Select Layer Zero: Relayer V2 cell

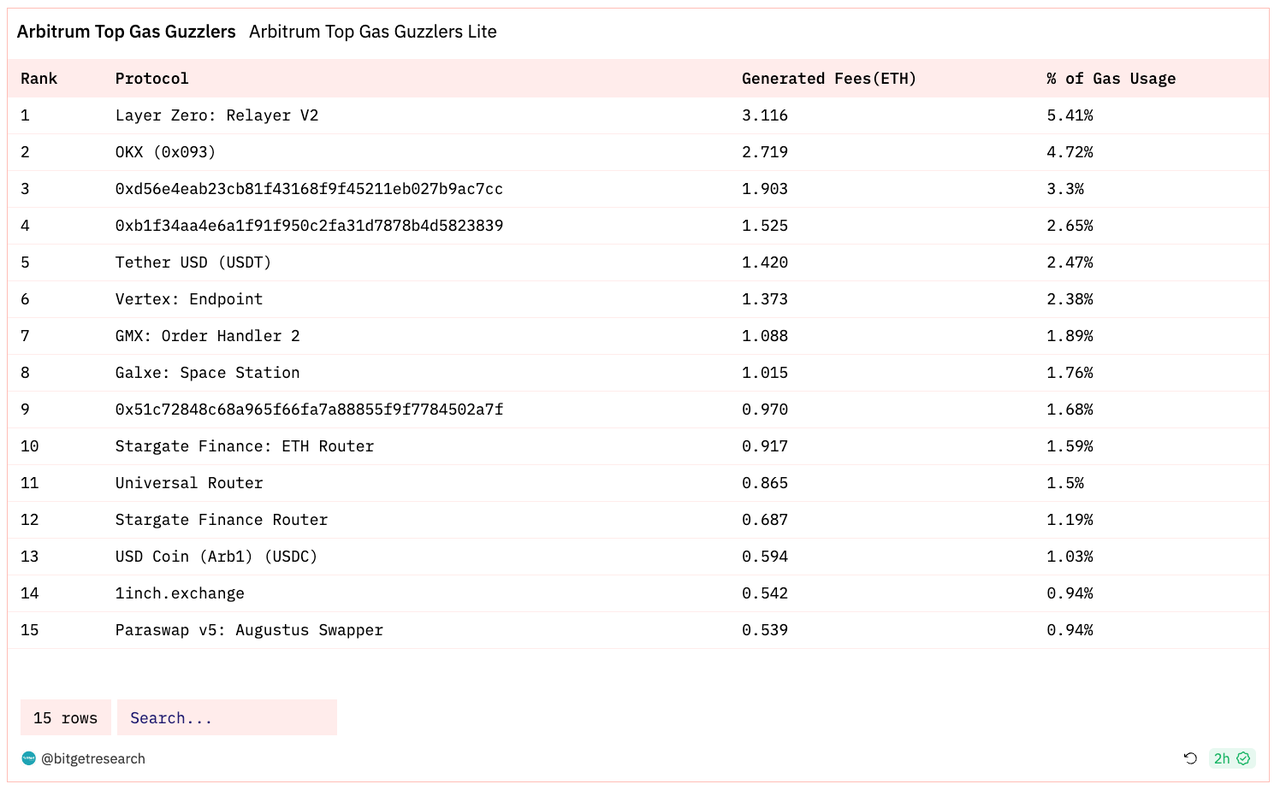pos(217,115)
